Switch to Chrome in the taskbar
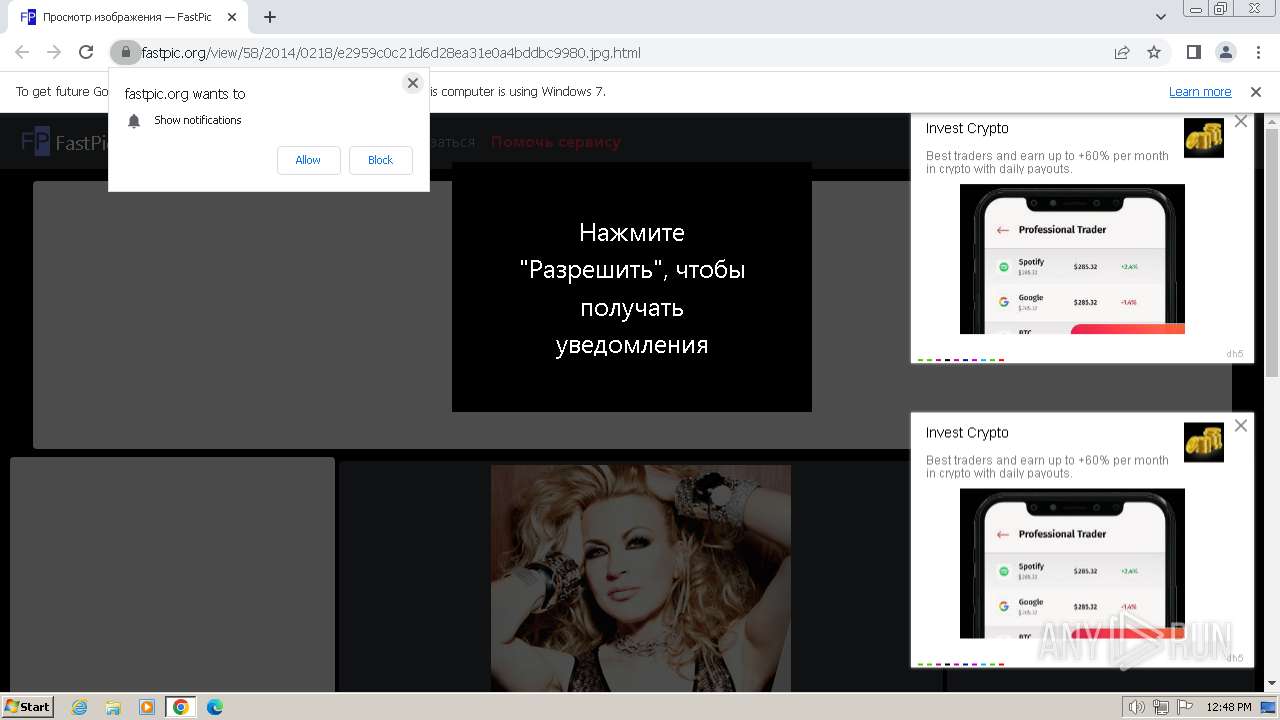This screenshot has width=1280, height=720. point(180,707)
